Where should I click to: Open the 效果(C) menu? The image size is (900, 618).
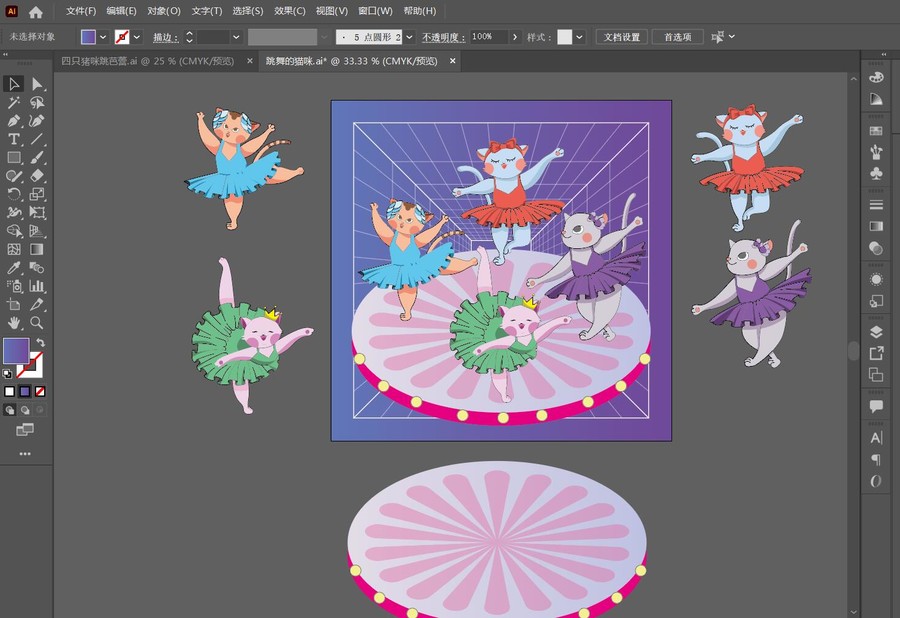pyautogui.click(x=290, y=11)
